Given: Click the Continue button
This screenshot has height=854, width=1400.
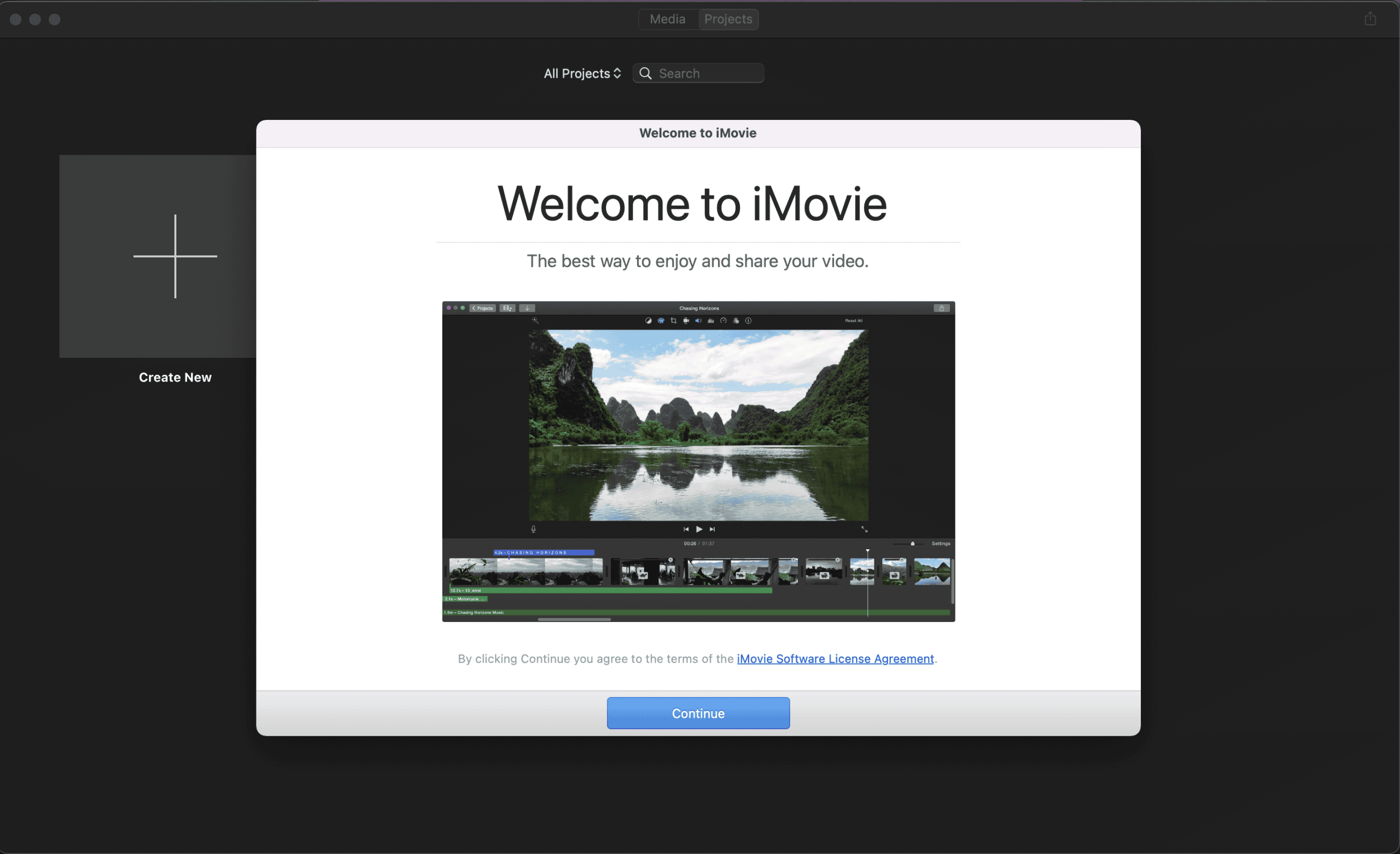Looking at the screenshot, I should coord(698,713).
